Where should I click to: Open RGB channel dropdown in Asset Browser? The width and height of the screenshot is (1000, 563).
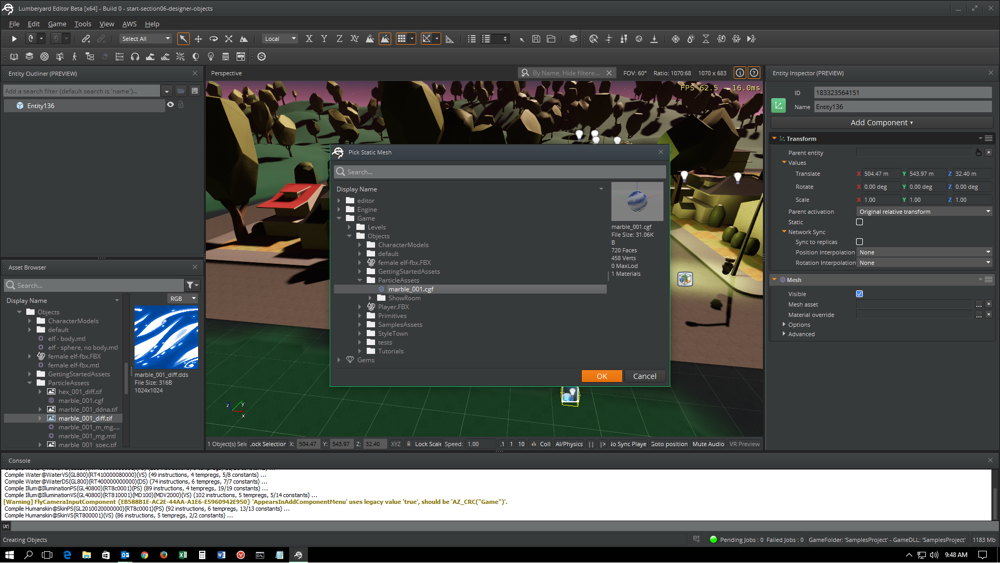click(x=182, y=298)
